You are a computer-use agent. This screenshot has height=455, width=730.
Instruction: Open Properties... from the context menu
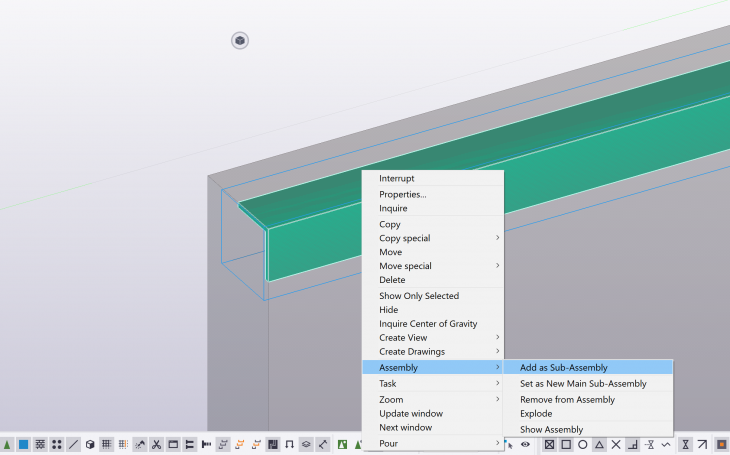(402, 194)
